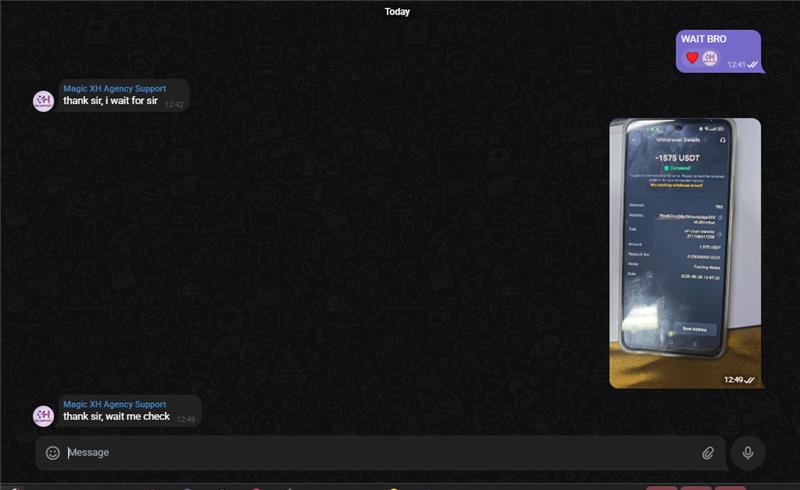Click the 12:41 time on WAIT BRO
The image size is (800, 490).
736,65
